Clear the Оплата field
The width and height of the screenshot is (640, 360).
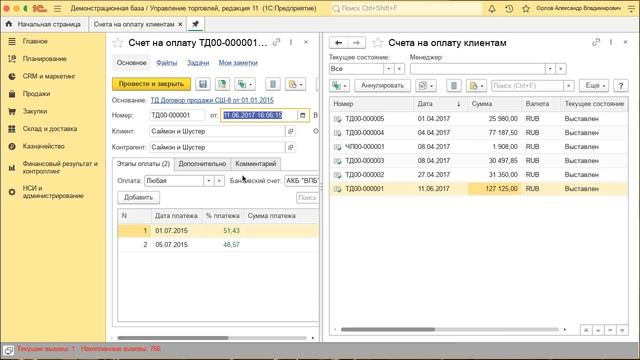(219, 180)
